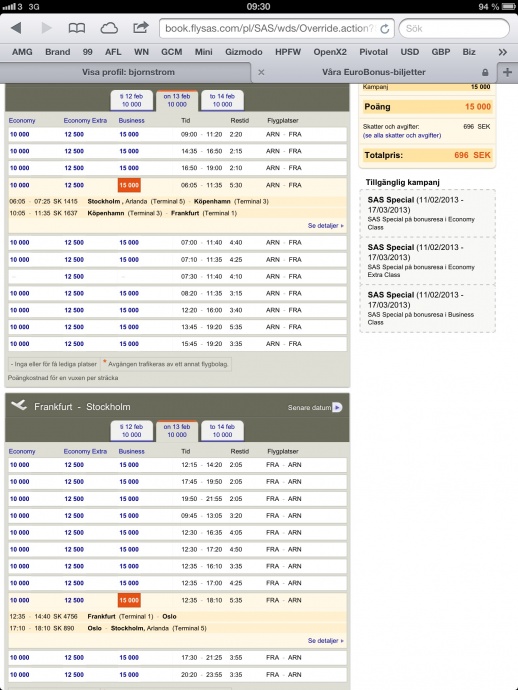518x690 pixels.
Task: Click the 17:45 - 19:50 return time
Action: 201,482
